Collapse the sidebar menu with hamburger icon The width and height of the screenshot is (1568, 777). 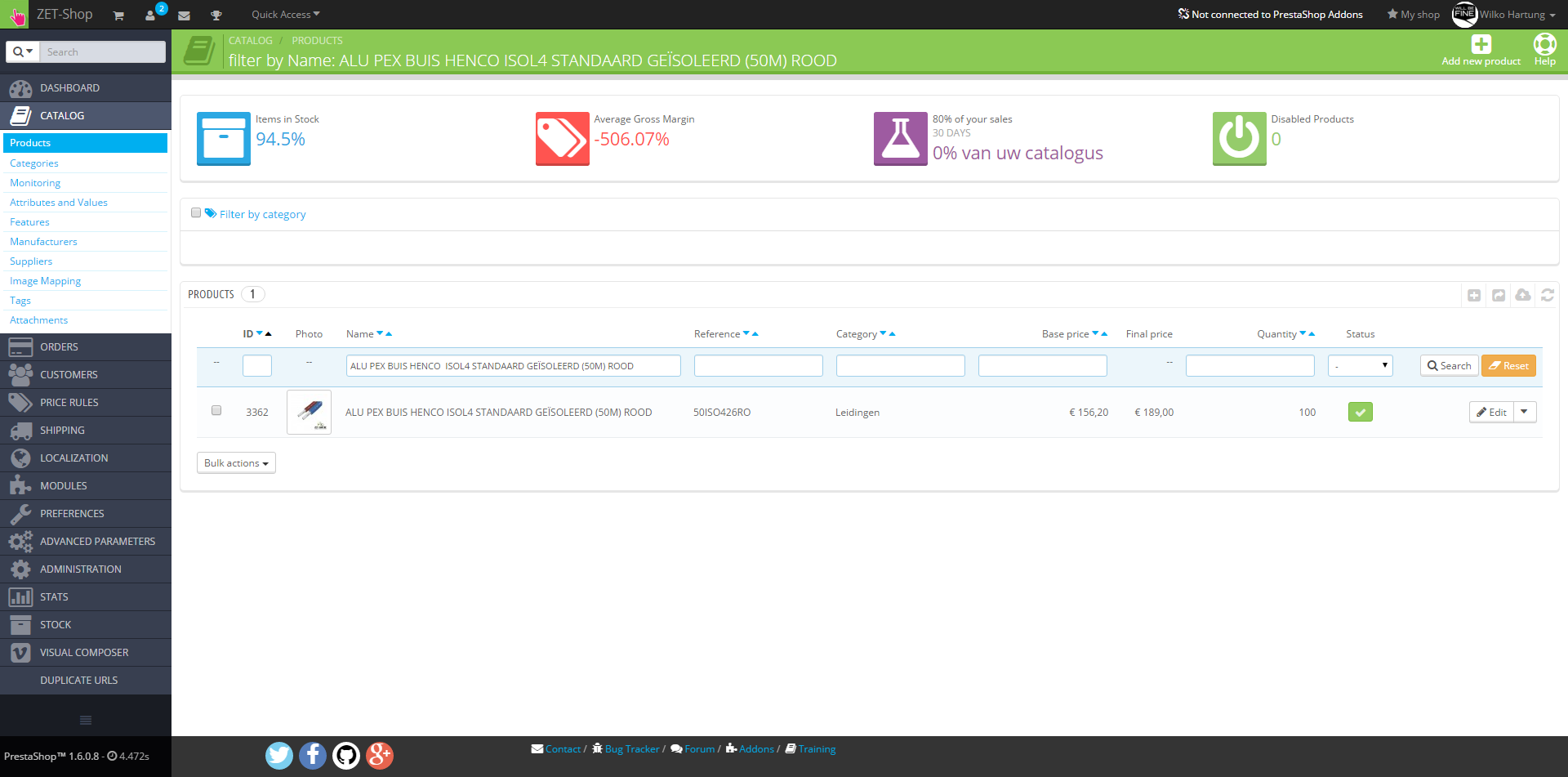tap(86, 720)
